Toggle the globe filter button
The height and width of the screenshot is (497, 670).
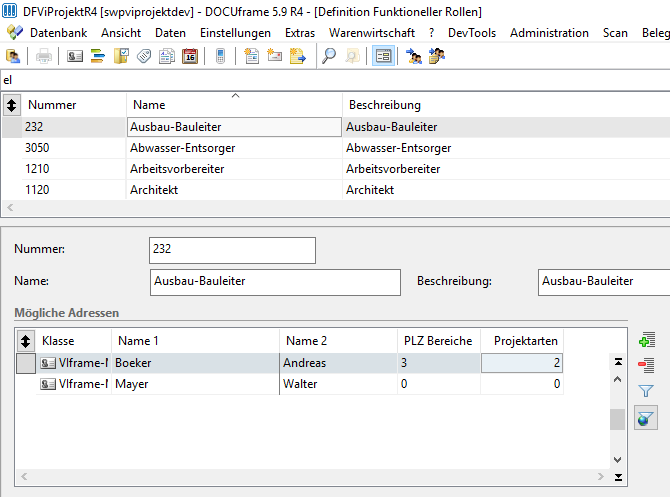click(x=646, y=418)
